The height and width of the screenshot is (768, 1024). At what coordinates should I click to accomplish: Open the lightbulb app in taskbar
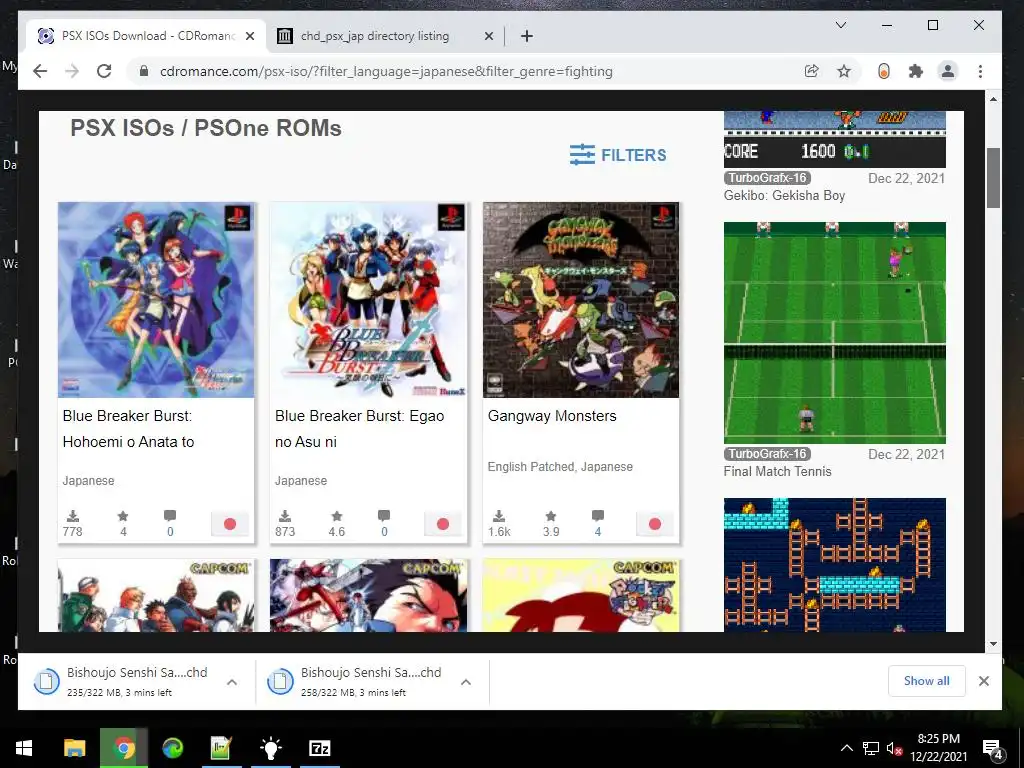270,748
